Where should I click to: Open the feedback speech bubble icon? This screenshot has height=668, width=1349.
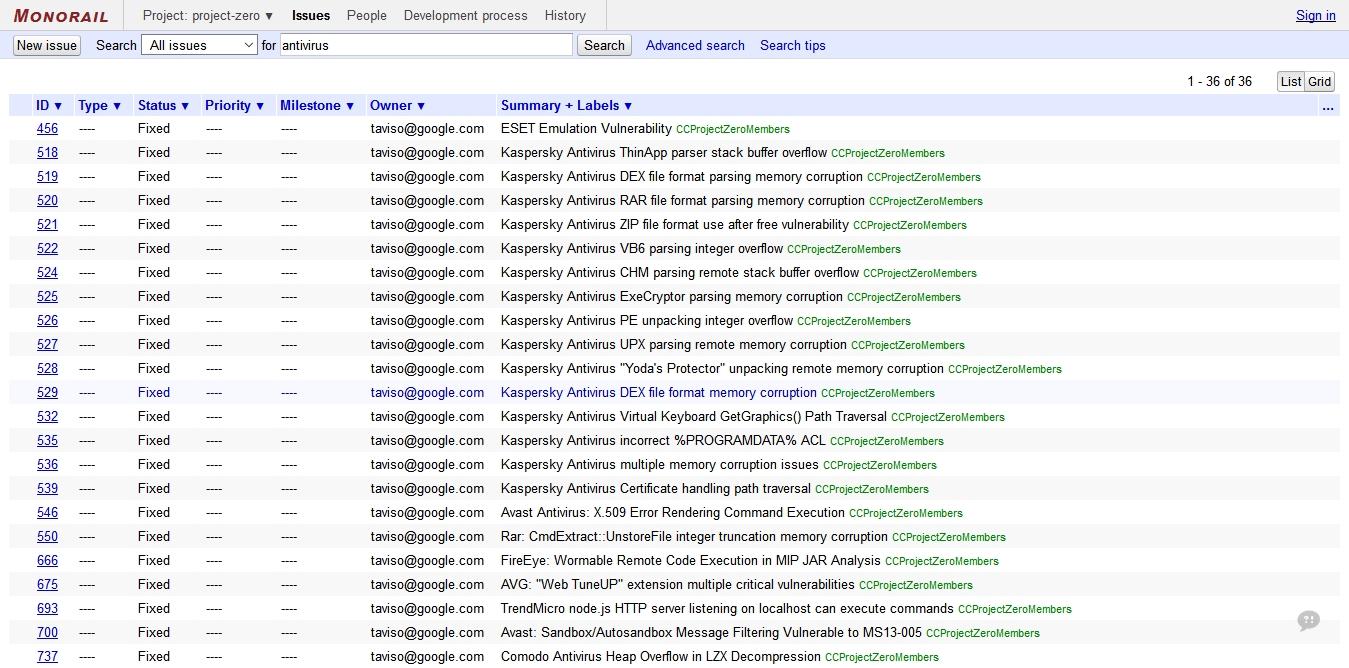[x=1308, y=621]
